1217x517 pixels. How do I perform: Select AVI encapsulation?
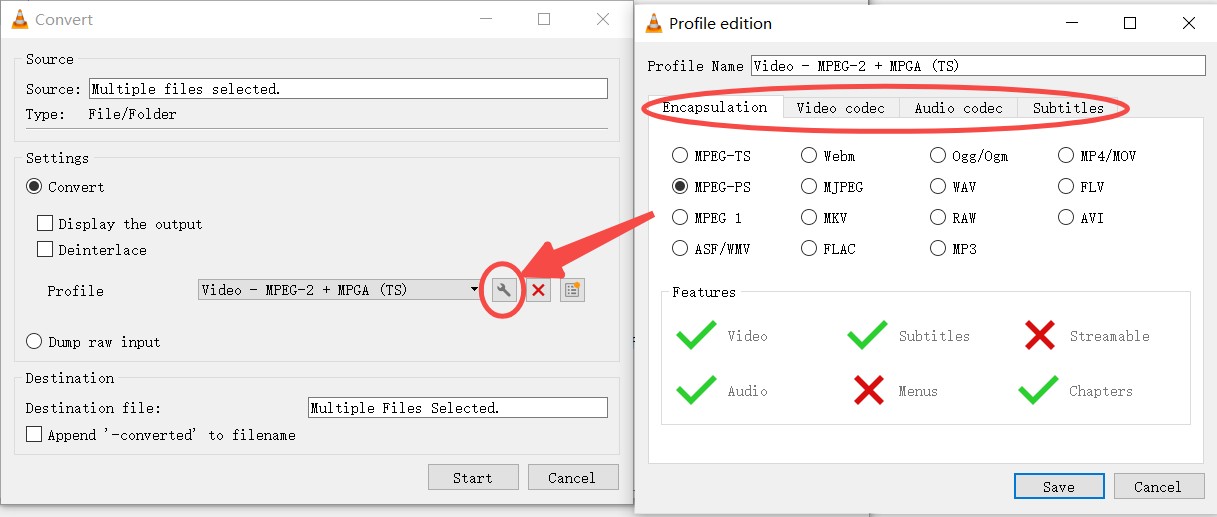pyautogui.click(x=1066, y=218)
